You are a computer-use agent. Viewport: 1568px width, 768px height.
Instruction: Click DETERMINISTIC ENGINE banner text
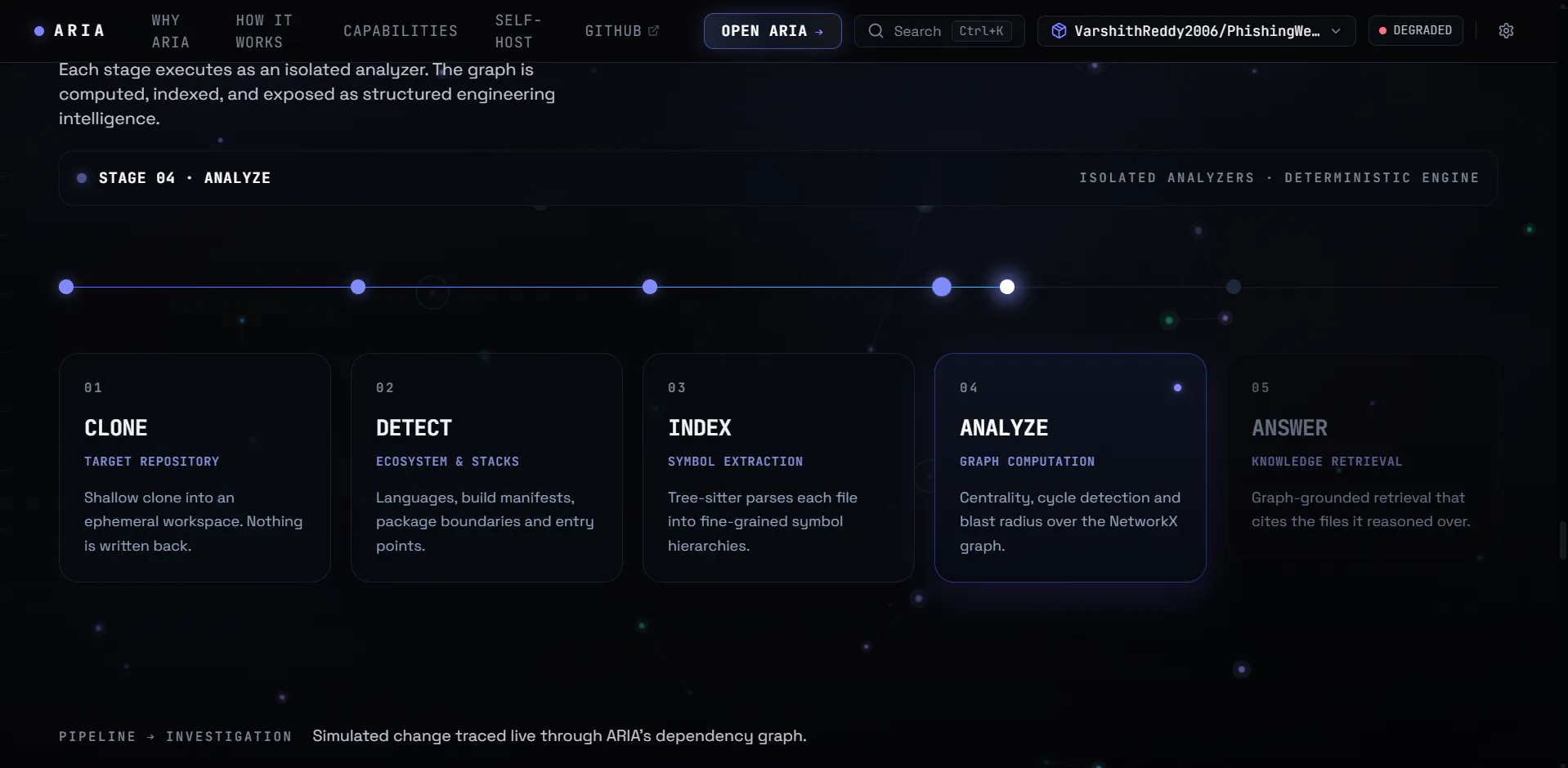click(x=1382, y=178)
